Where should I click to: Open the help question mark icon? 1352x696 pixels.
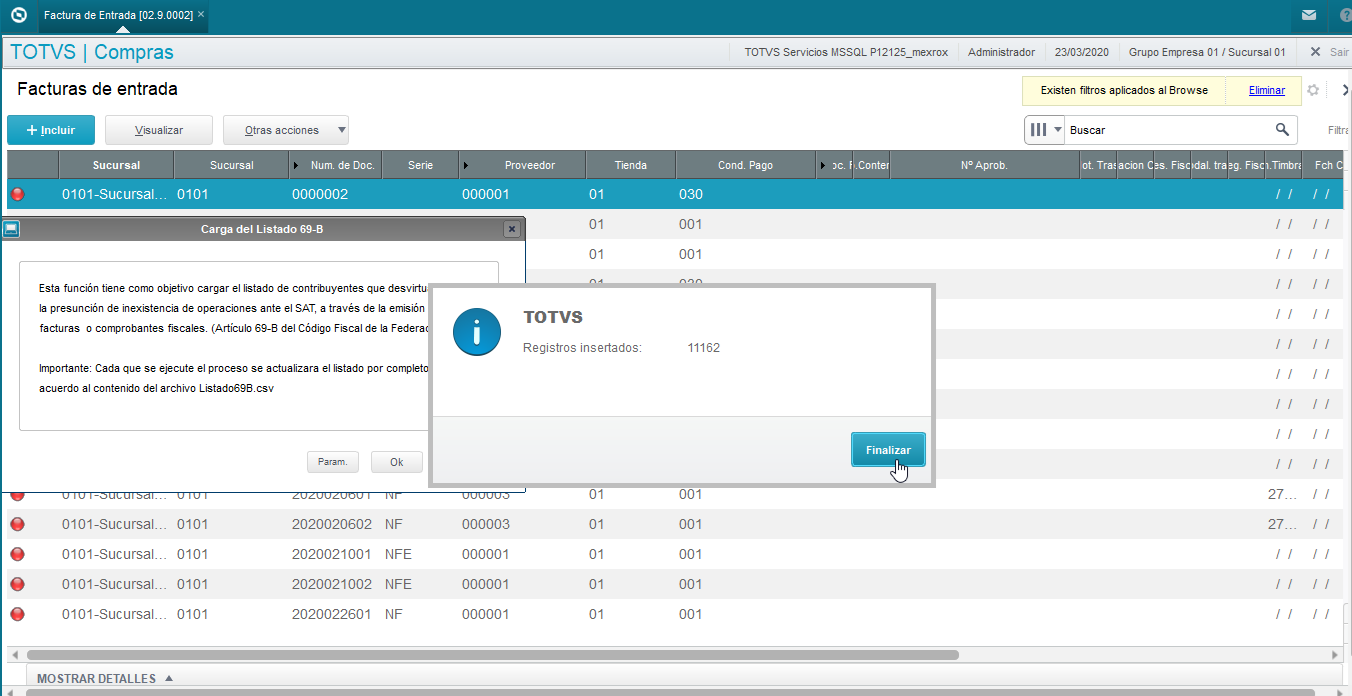(x=1345, y=15)
